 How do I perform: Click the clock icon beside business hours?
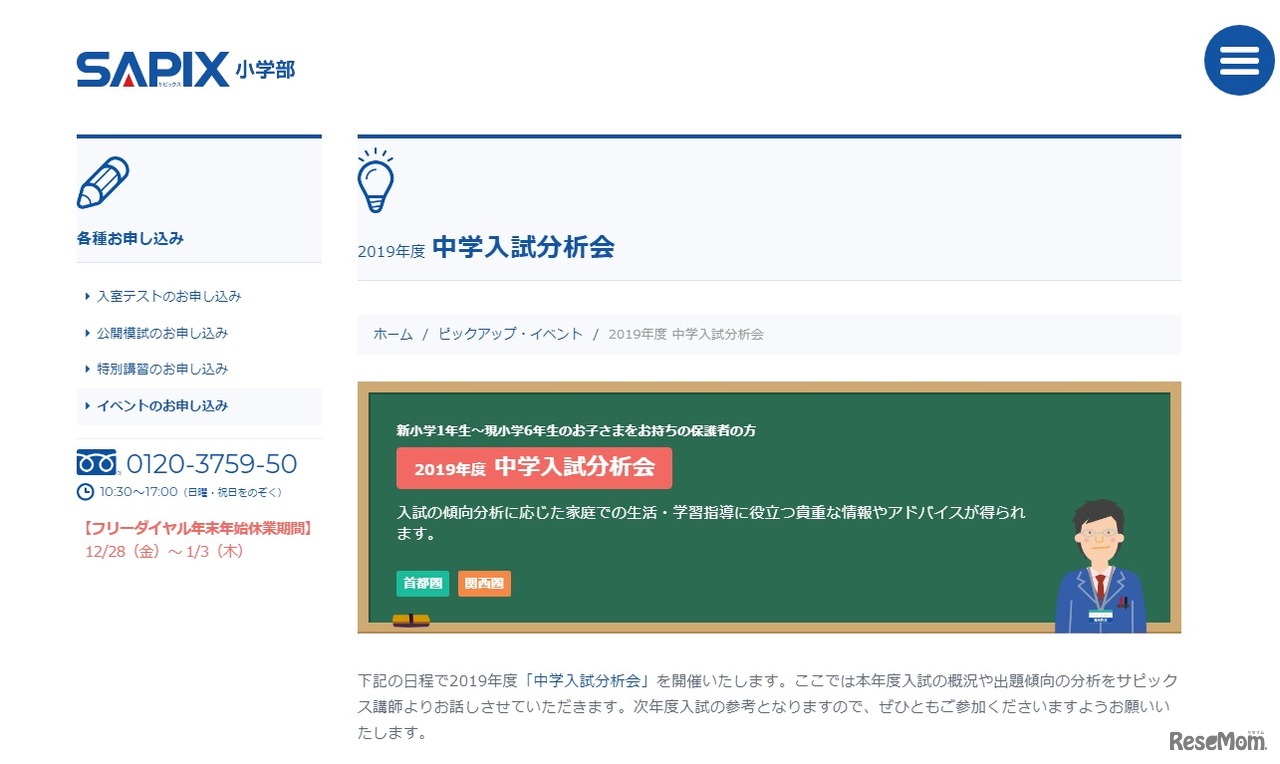point(85,492)
